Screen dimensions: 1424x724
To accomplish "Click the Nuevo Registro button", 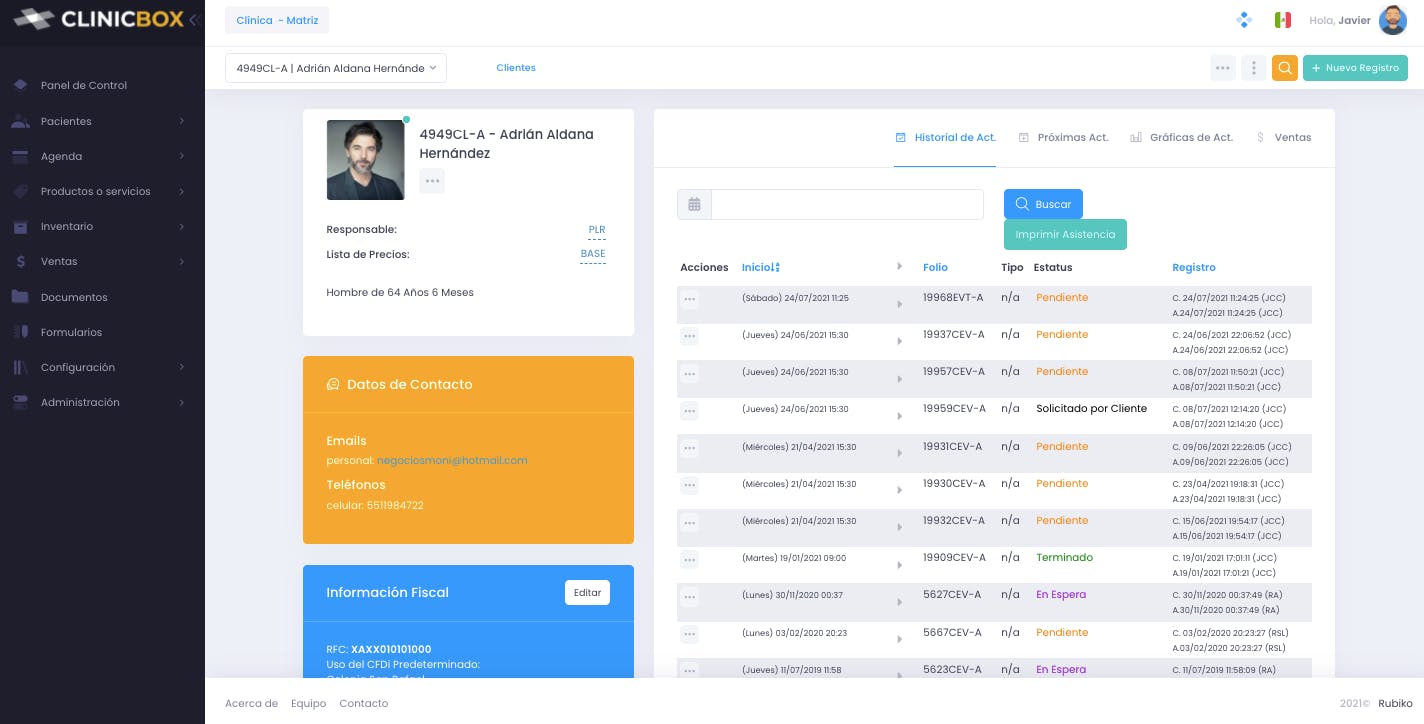I will click(1355, 68).
